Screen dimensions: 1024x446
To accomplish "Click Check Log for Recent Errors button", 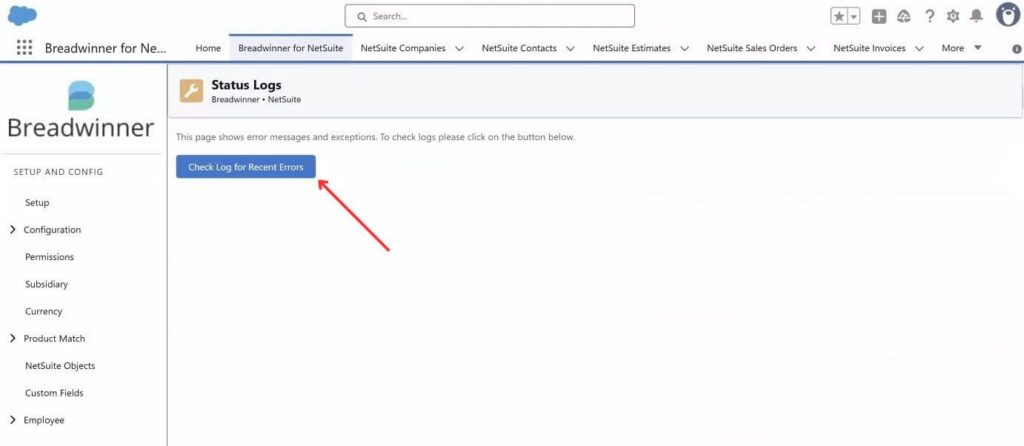I will coord(246,167).
